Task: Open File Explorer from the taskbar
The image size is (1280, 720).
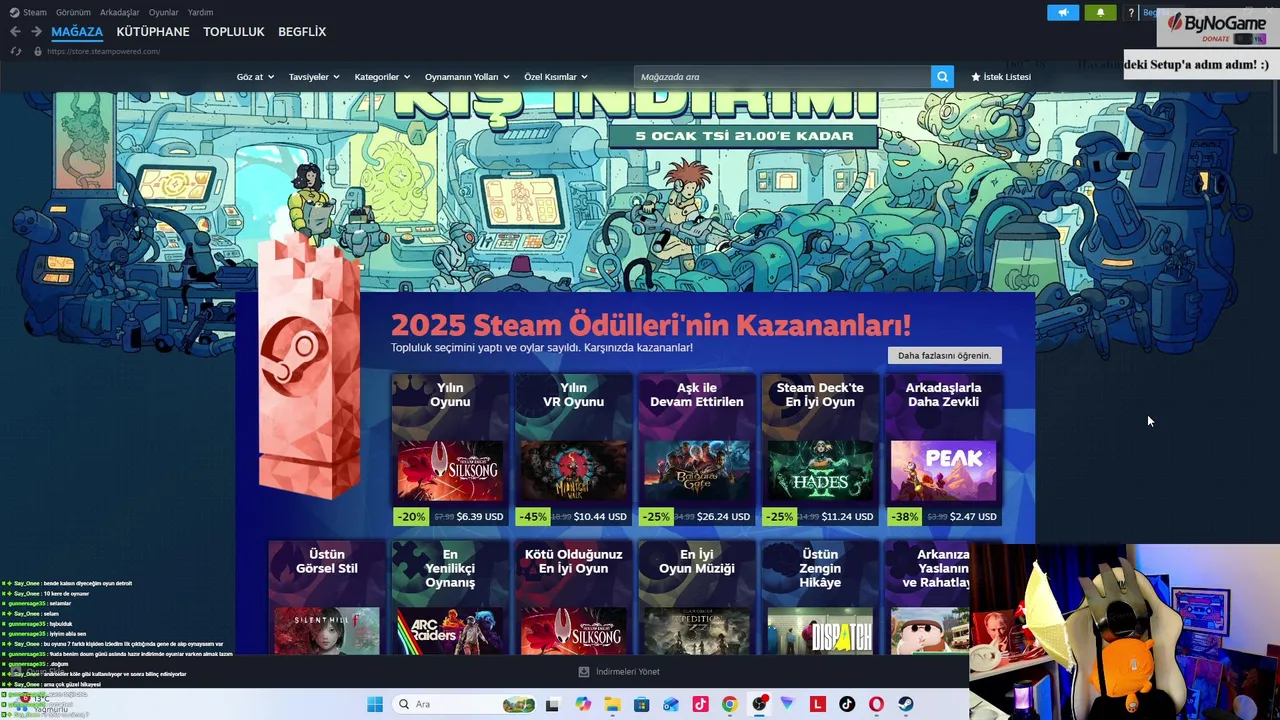Action: tap(612, 704)
